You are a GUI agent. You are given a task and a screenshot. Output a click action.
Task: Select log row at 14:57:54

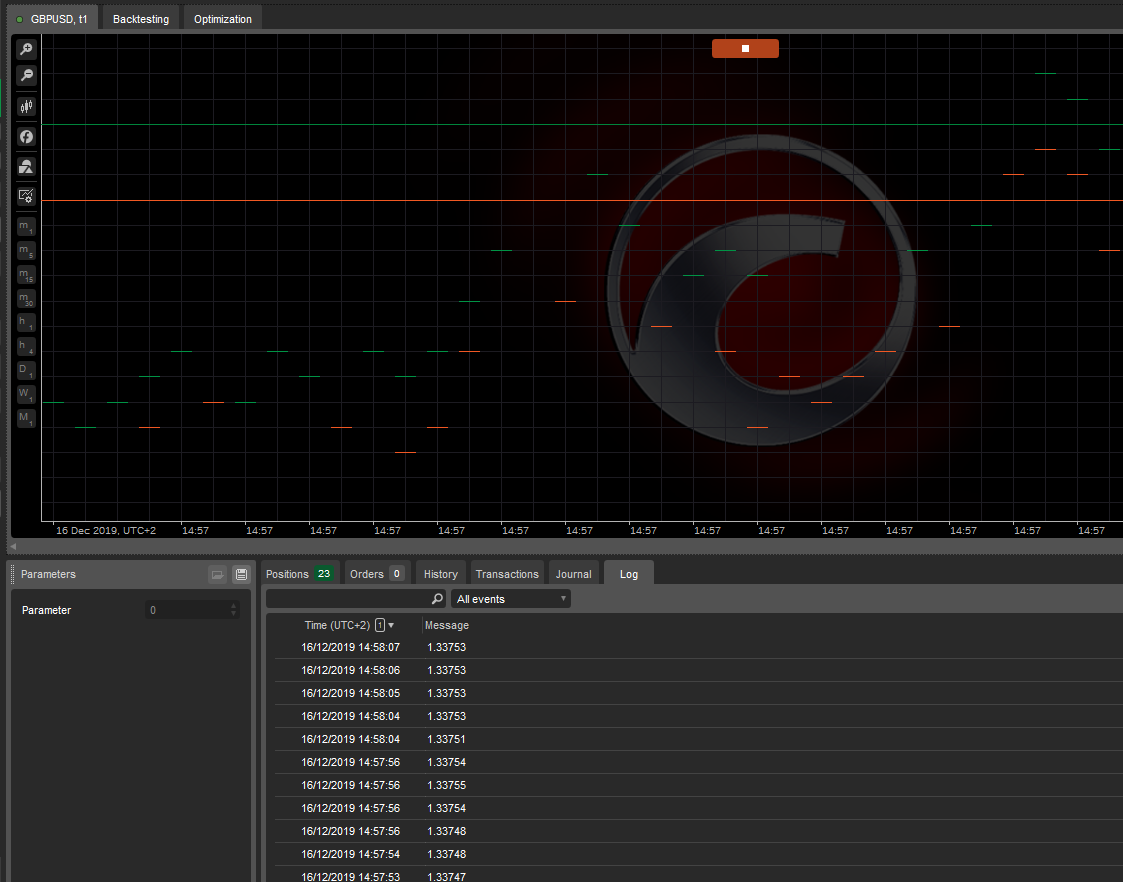click(698, 854)
